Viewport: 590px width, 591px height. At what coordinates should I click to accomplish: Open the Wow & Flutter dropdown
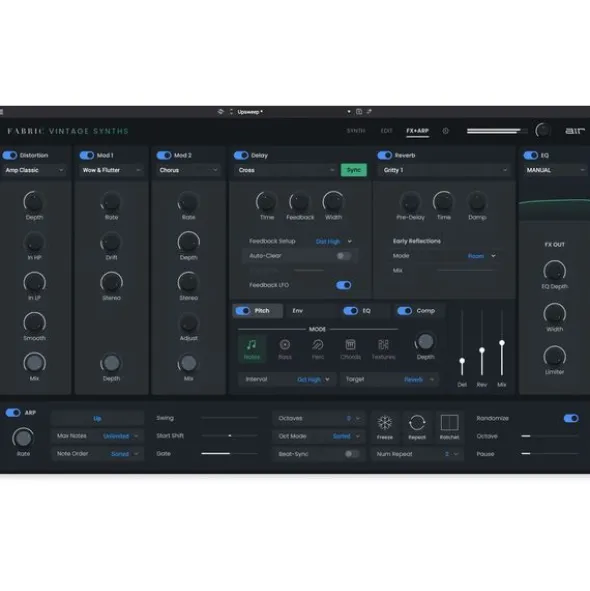111,170
